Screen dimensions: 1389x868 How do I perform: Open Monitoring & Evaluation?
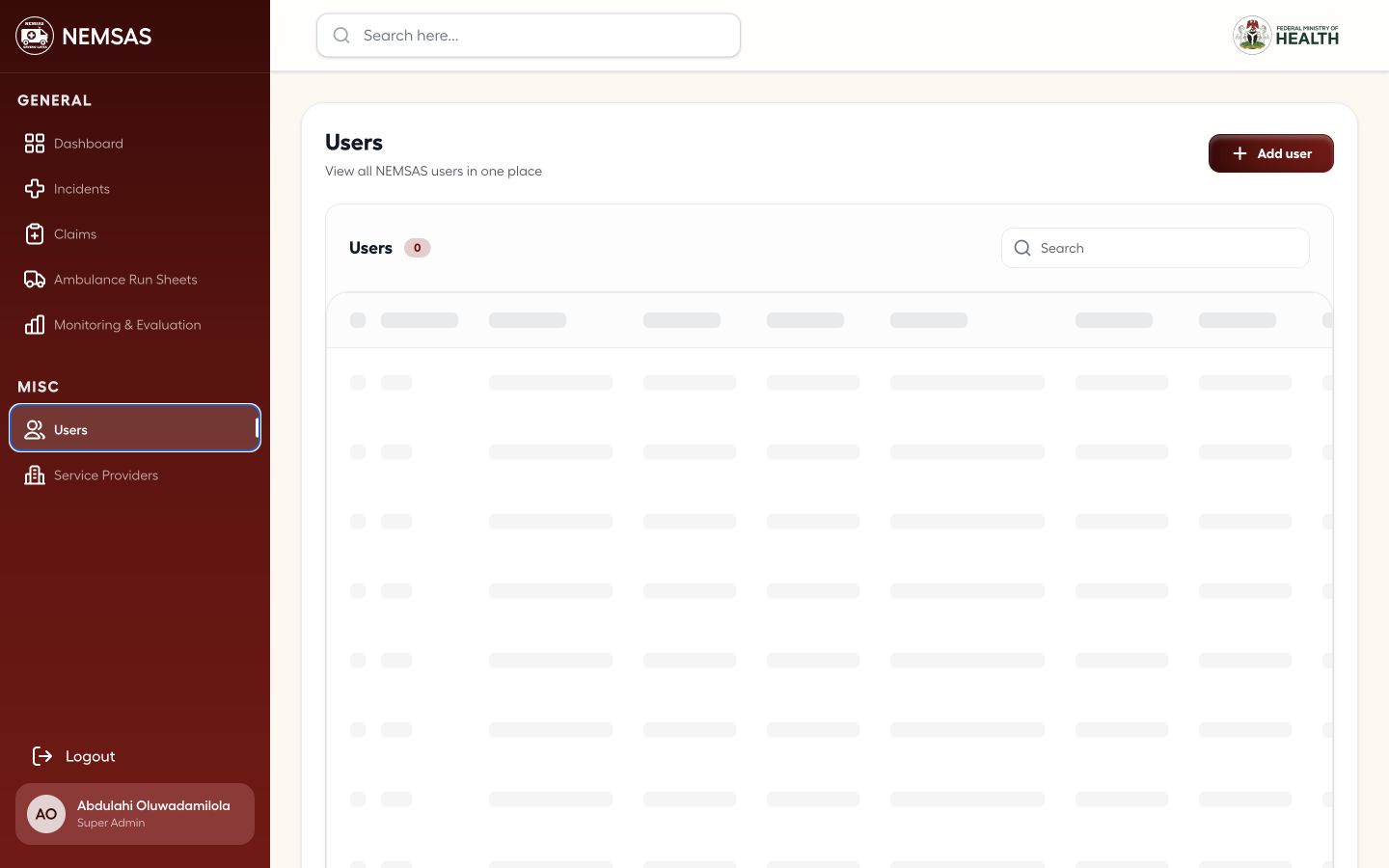135,325
